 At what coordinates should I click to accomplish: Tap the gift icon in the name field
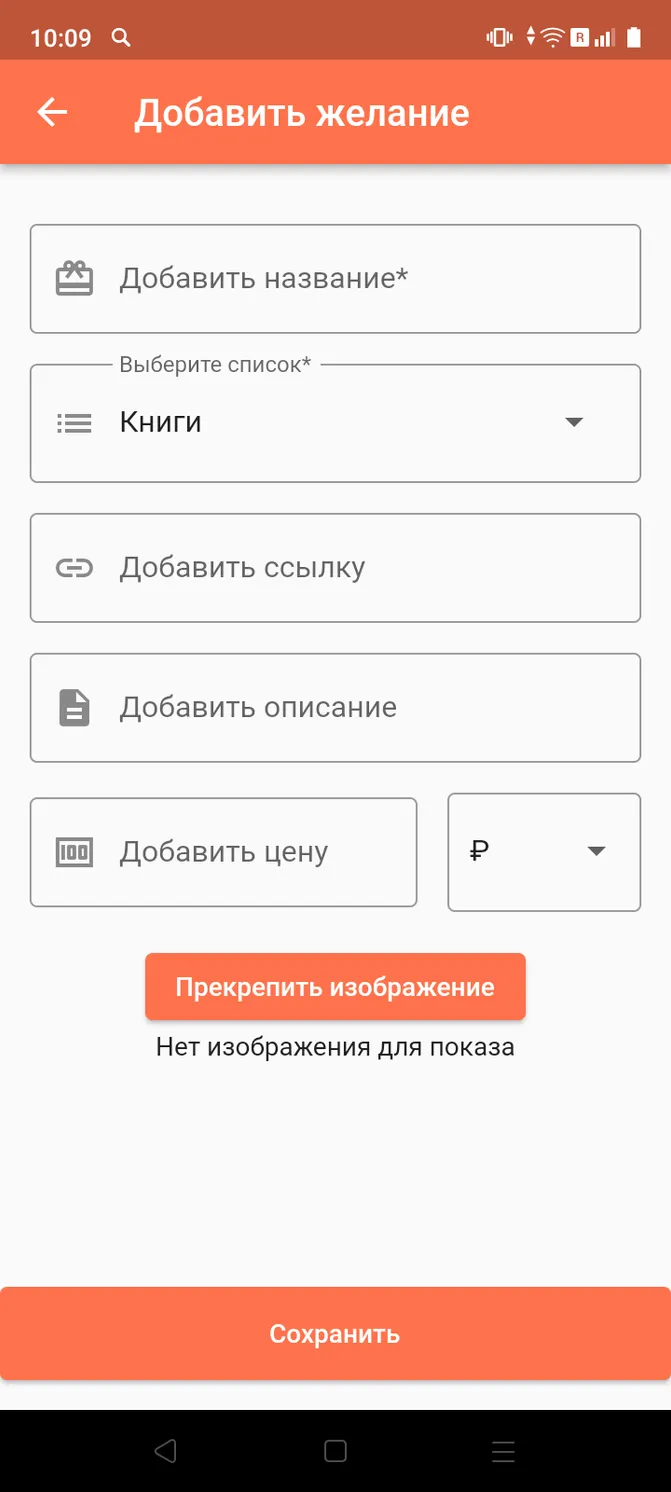click(74, 278)
